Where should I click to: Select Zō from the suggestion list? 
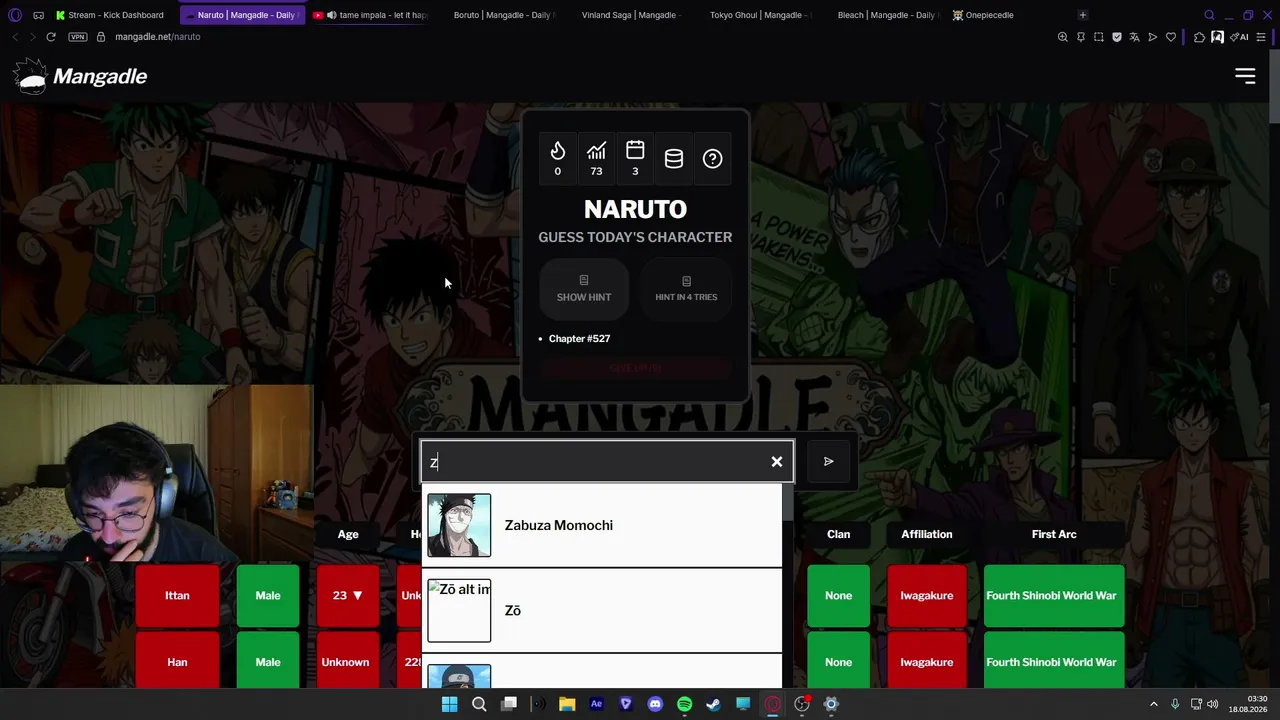click(x=602, y=610)
